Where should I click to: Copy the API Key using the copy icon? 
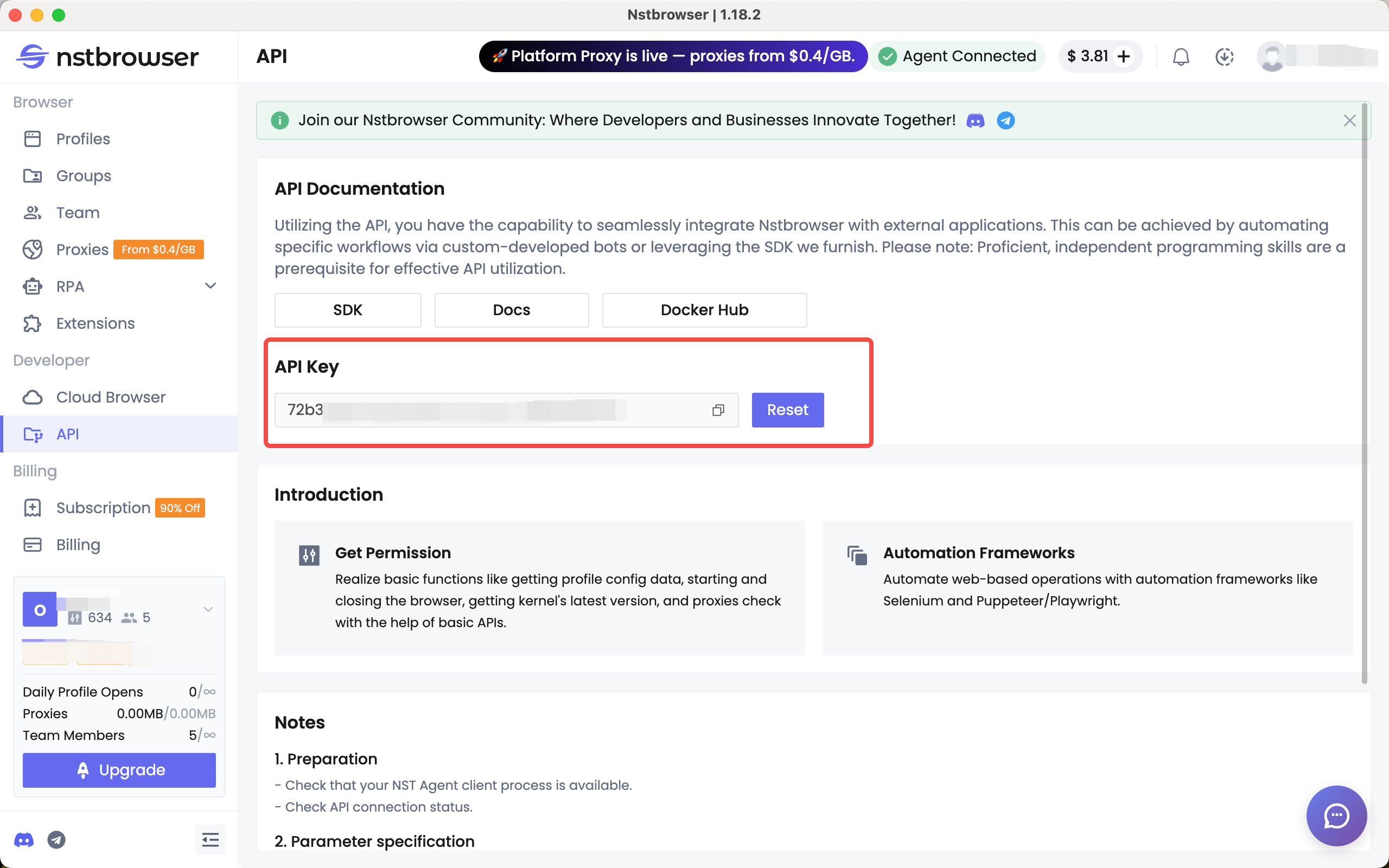click(x=717, y=410)
